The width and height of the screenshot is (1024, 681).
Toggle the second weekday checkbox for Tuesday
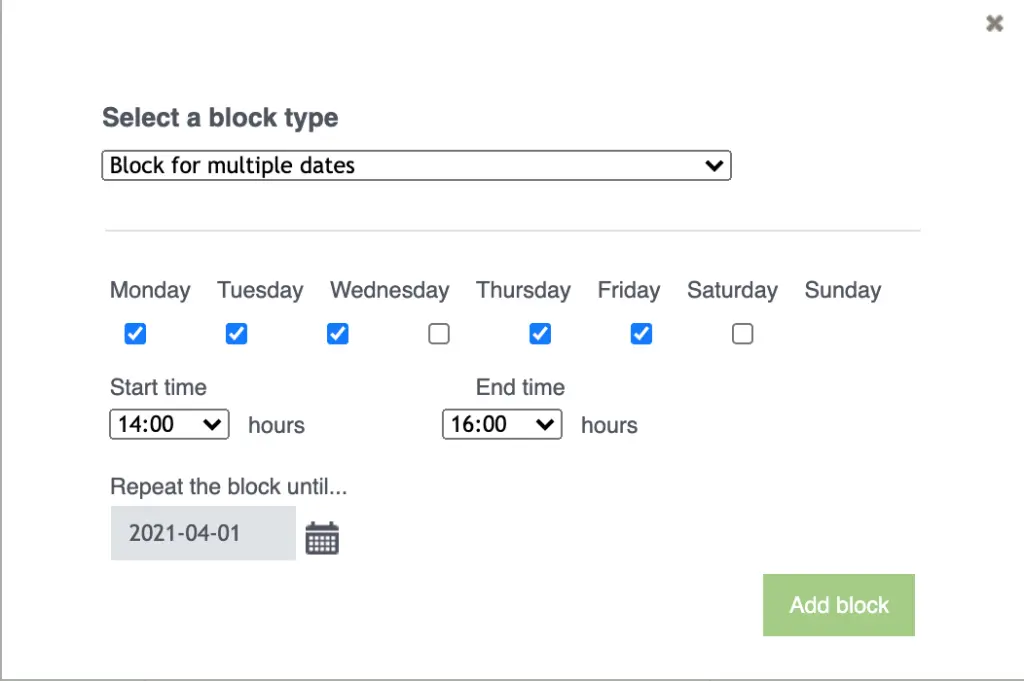(236, 334)
